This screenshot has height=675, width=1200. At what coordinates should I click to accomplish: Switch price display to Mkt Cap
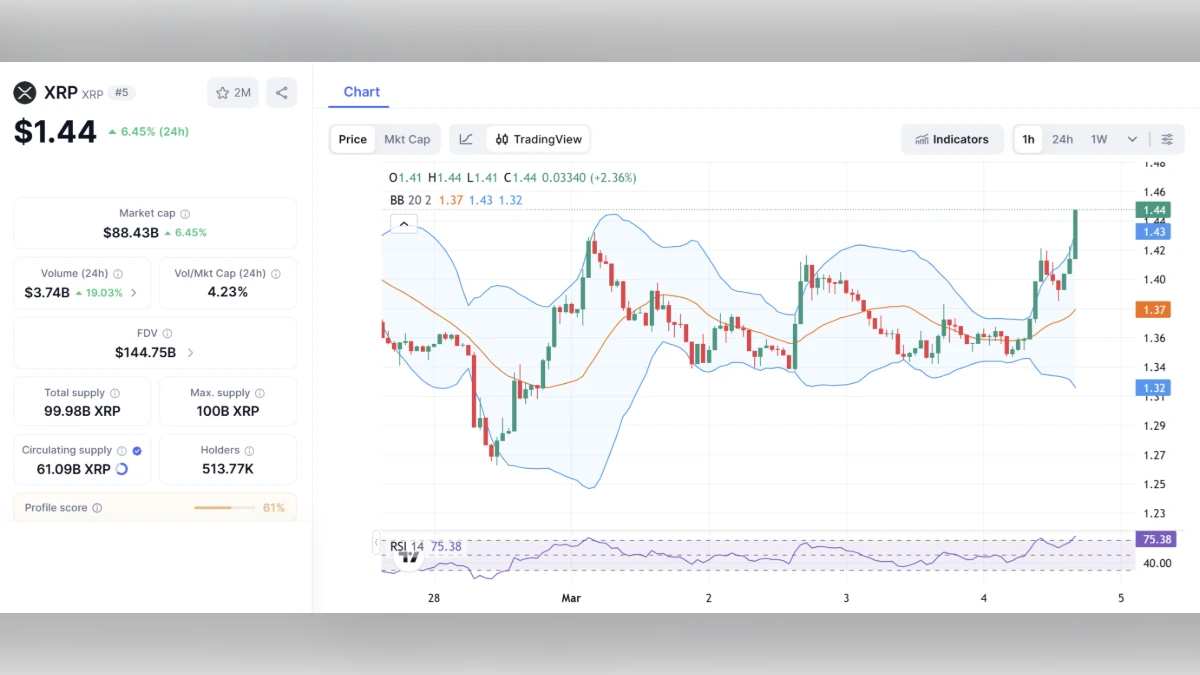408,139
